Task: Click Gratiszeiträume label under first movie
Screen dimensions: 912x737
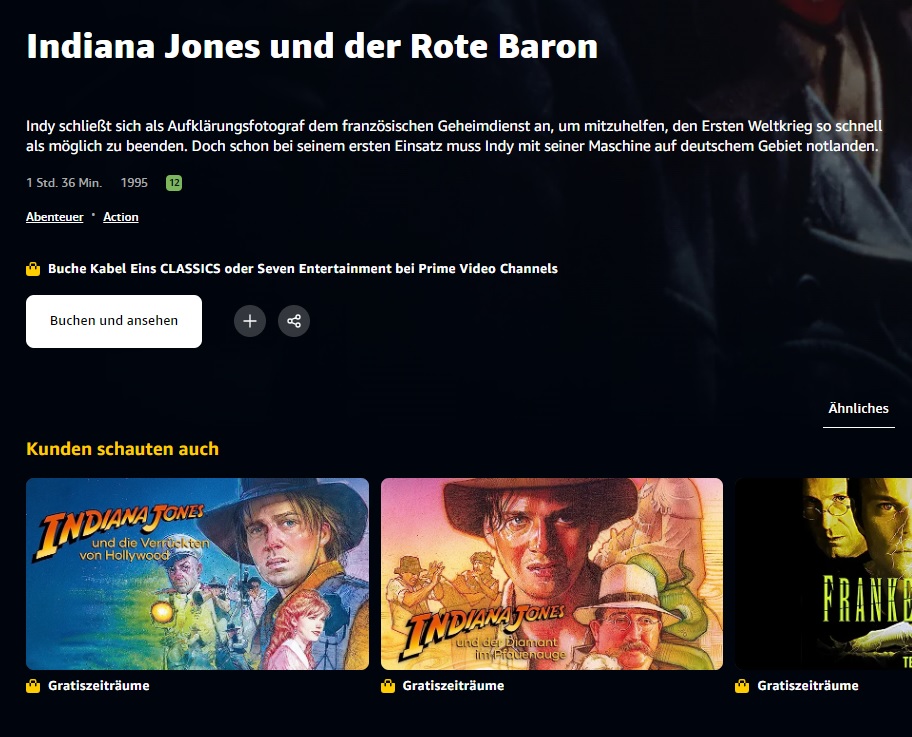Action: (99, 686)
